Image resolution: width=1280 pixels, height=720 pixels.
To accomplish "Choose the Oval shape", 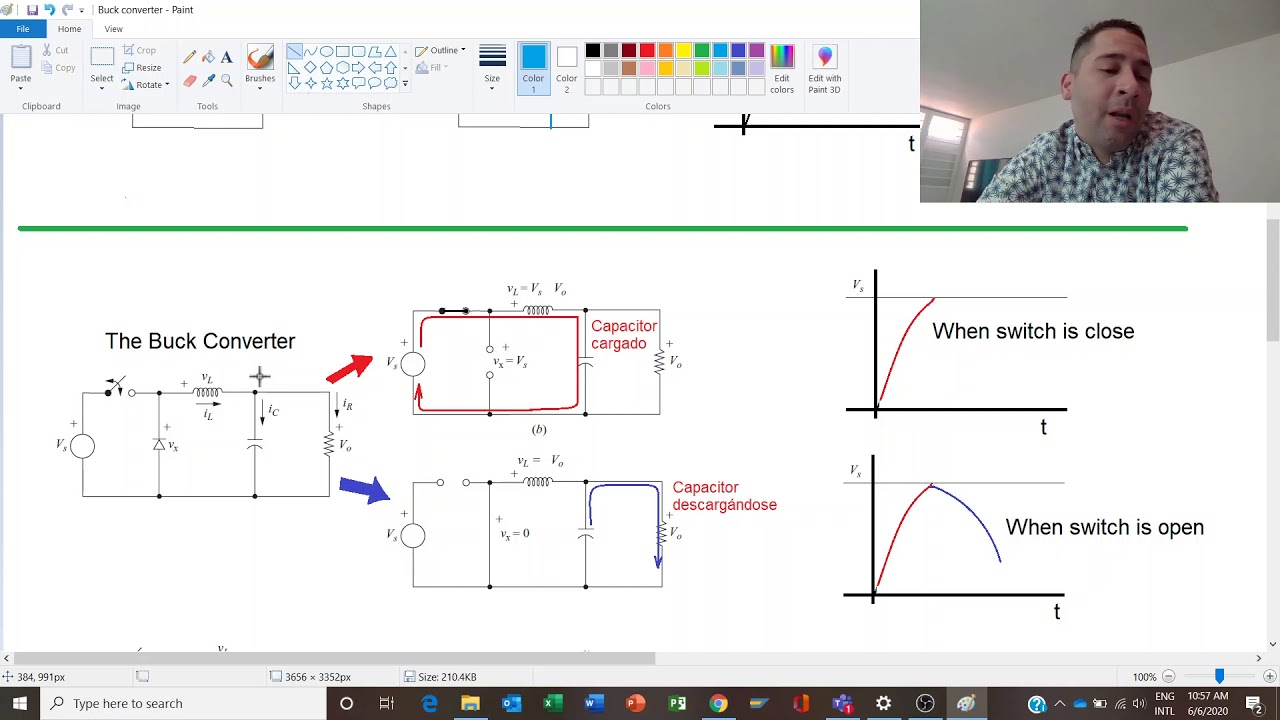I will tap(326, 51).
